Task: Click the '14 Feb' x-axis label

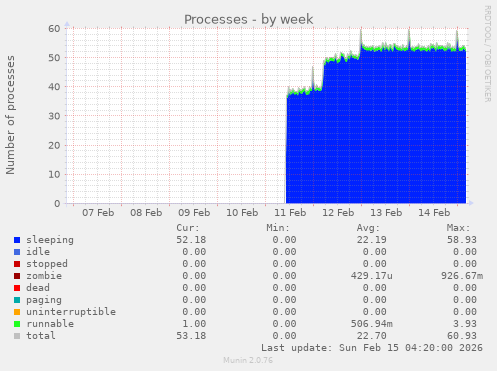Action: click(x=434, y=213)
